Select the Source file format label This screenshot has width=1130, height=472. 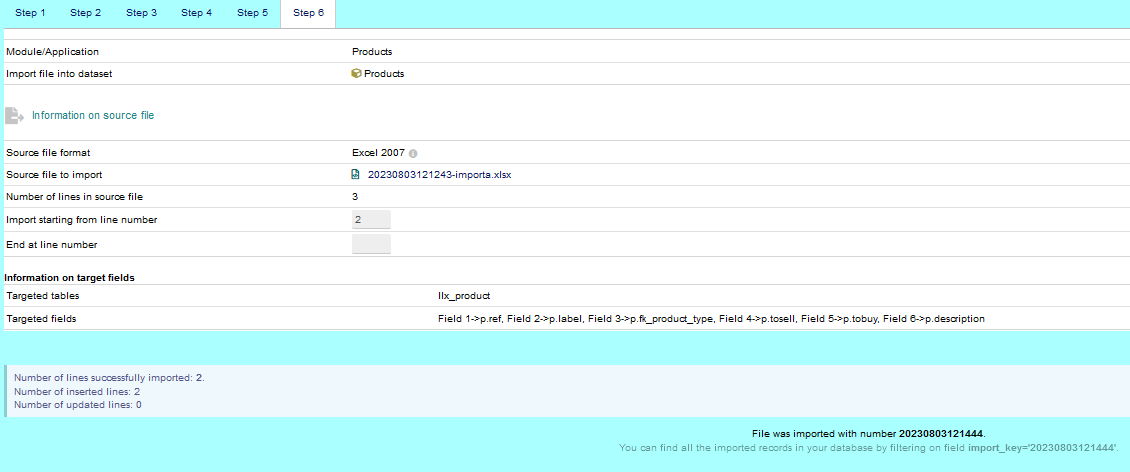pos(48,153)
